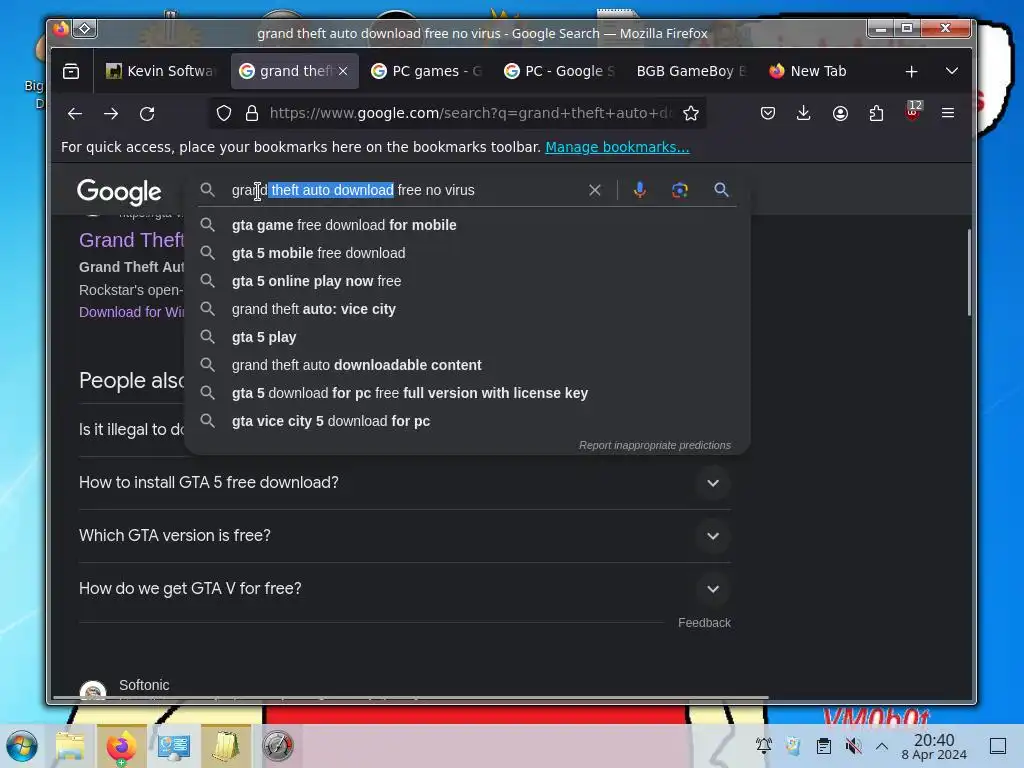This screenshot has width=1024, height=768.
Task: Clear the Google search box text
Action: [595, 190]
